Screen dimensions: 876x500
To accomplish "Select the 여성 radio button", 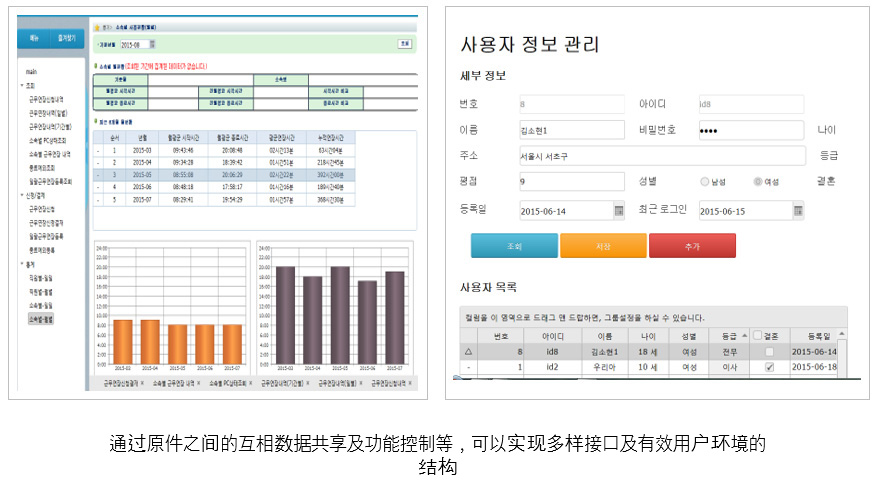I will 758,182.
